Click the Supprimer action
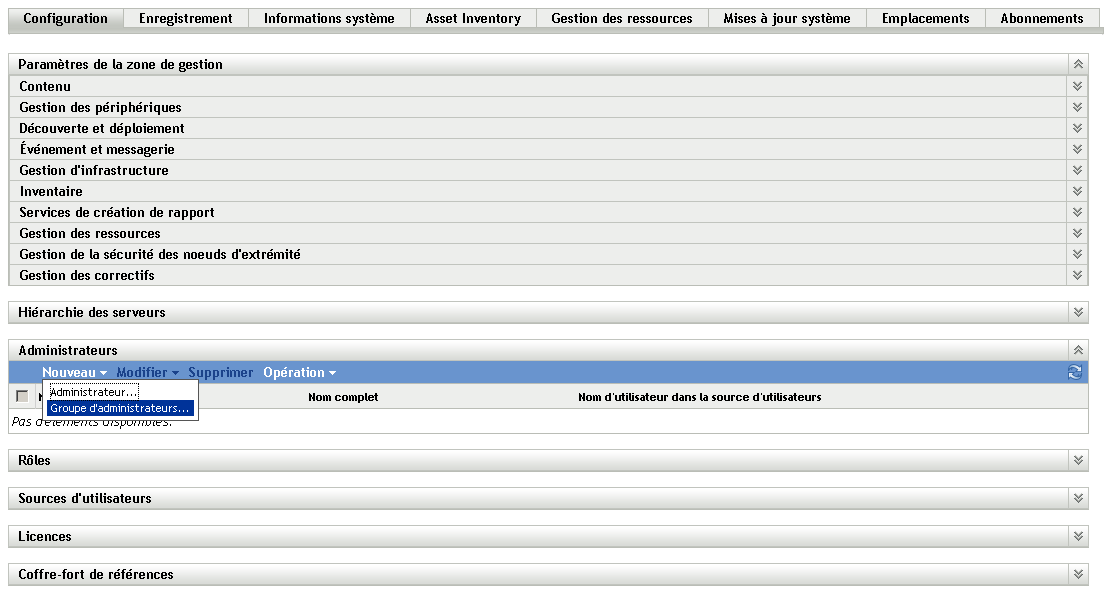 tap(220, 372)
